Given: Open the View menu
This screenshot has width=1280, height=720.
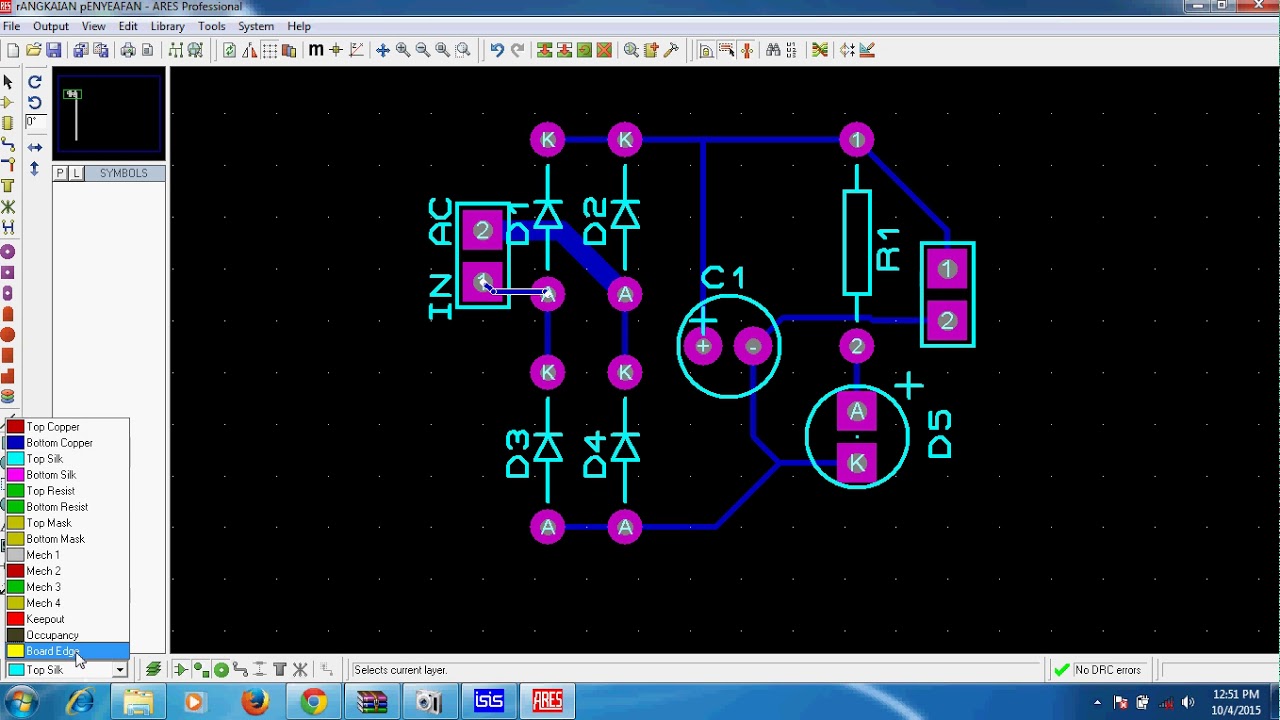Looking at the screenshot, I should 94,26.
